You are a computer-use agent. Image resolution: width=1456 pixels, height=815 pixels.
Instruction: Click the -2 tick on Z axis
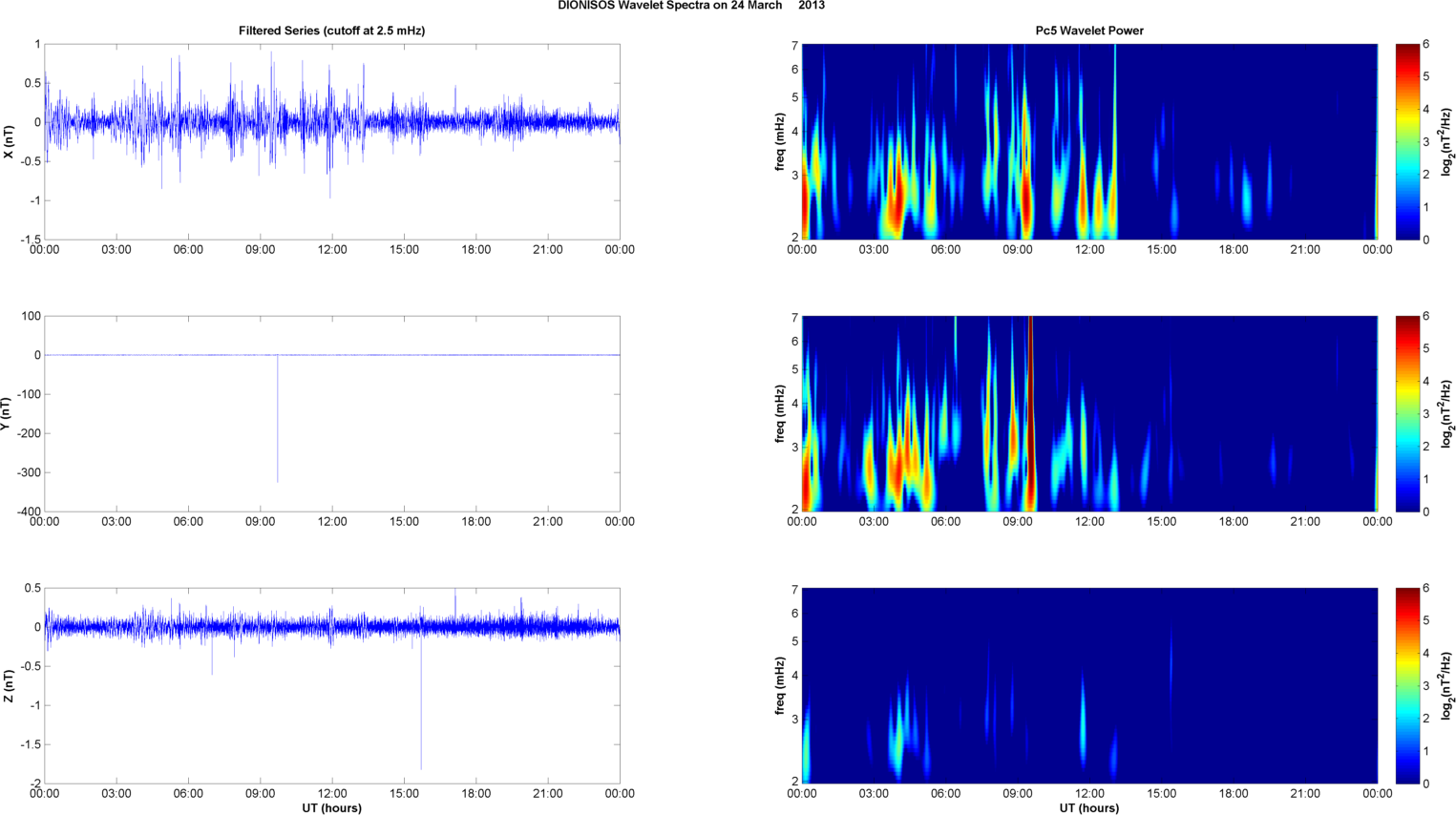pos(36,784)
